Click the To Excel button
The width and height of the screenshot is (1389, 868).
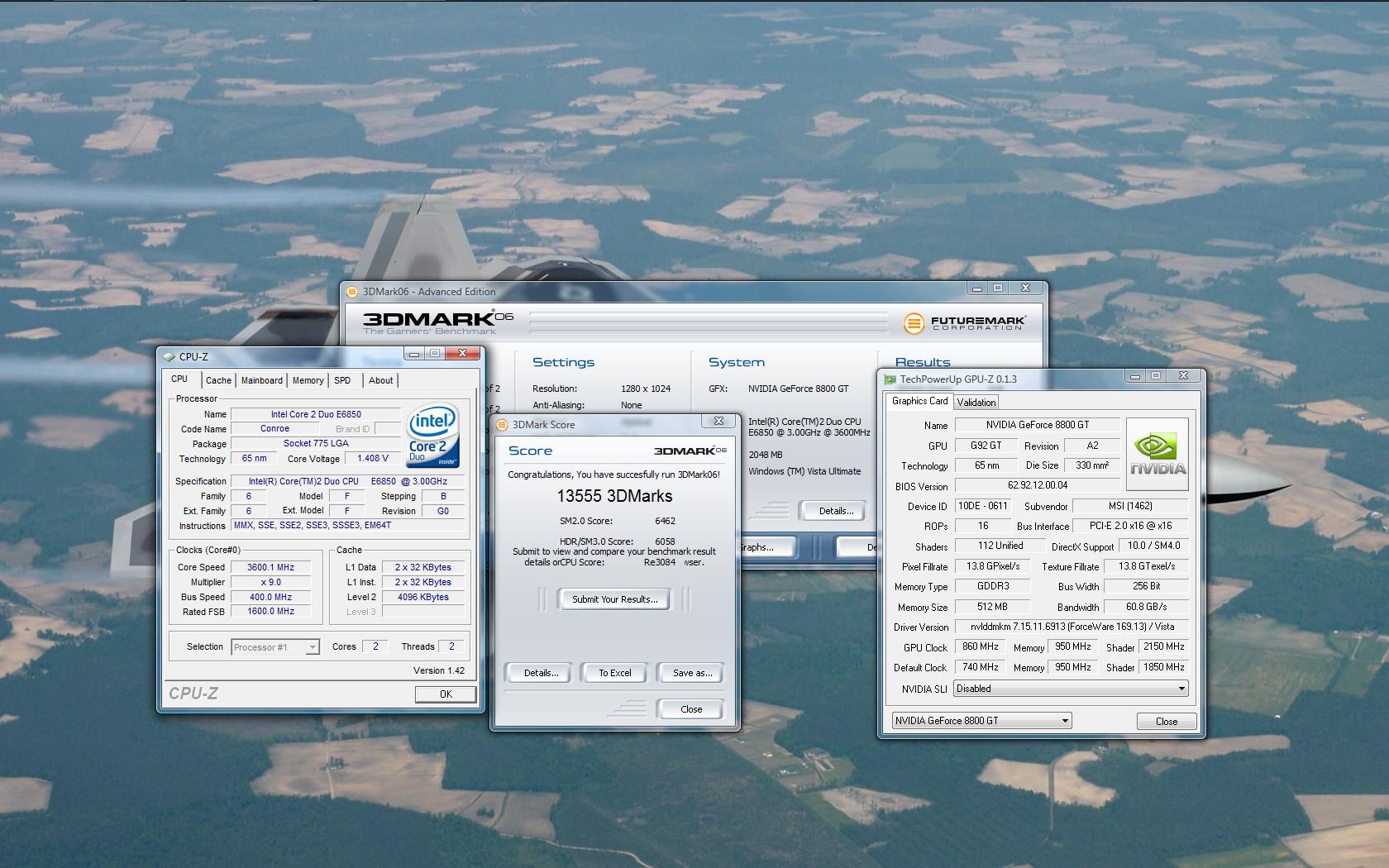614,673
